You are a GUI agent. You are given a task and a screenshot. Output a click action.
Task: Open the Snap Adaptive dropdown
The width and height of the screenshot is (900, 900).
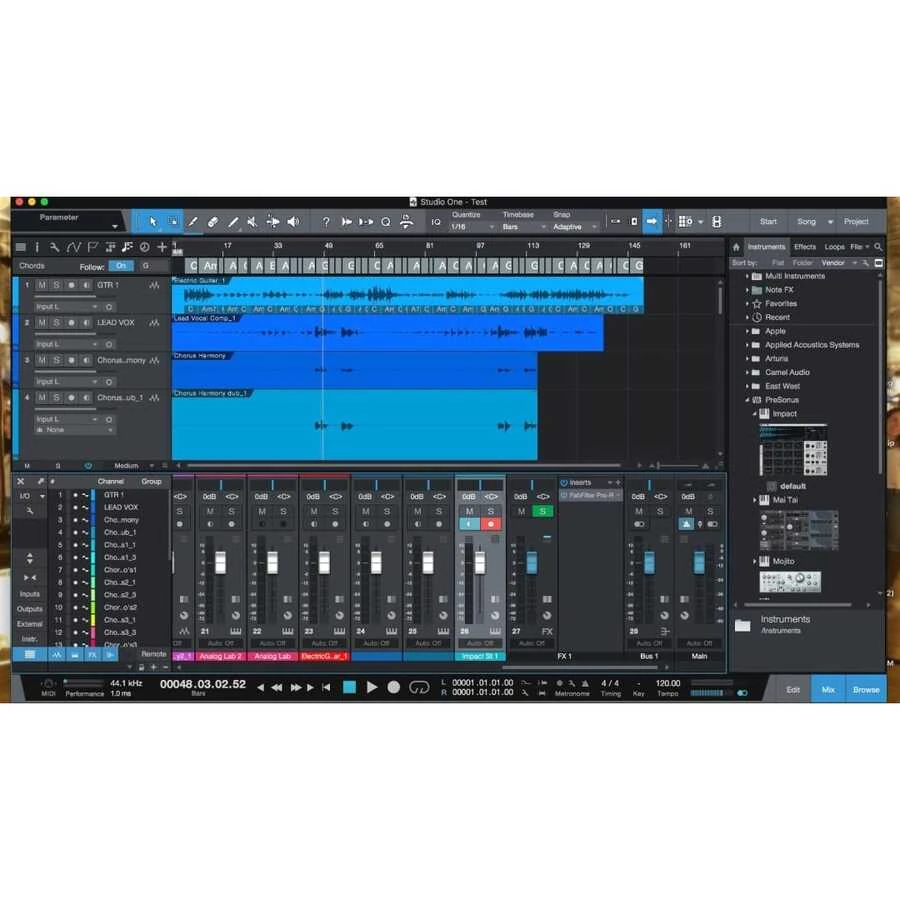(x=573, y=227)
